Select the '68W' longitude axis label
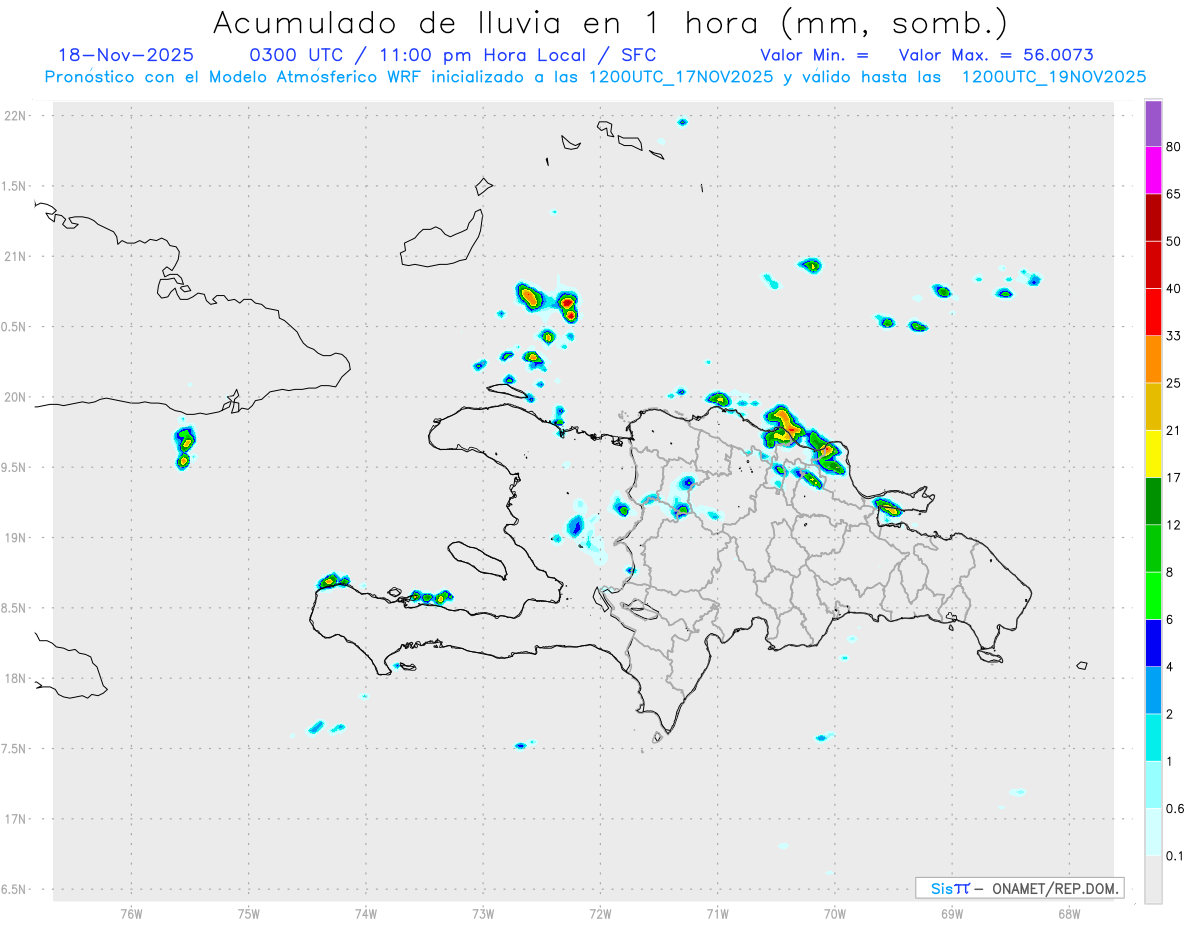Viewport: 1200px width, 927px height. (x=1068, y=912)
